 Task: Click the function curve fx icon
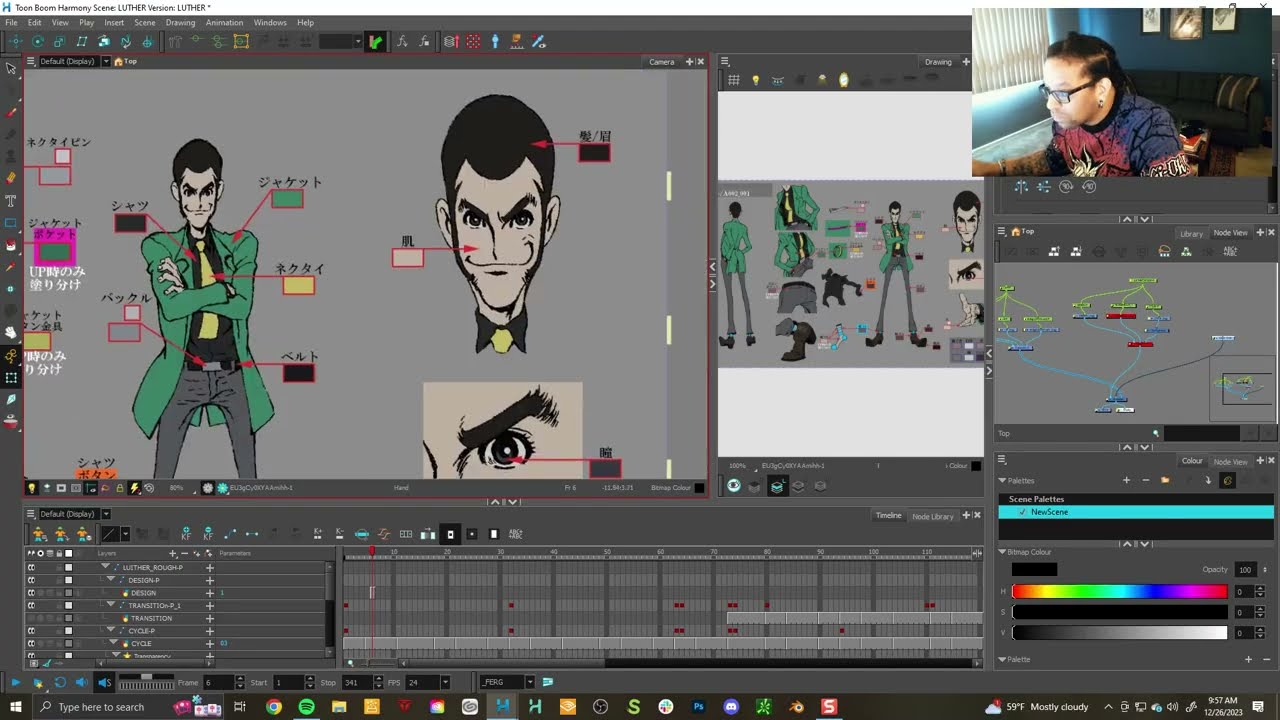tap(402, 42)
